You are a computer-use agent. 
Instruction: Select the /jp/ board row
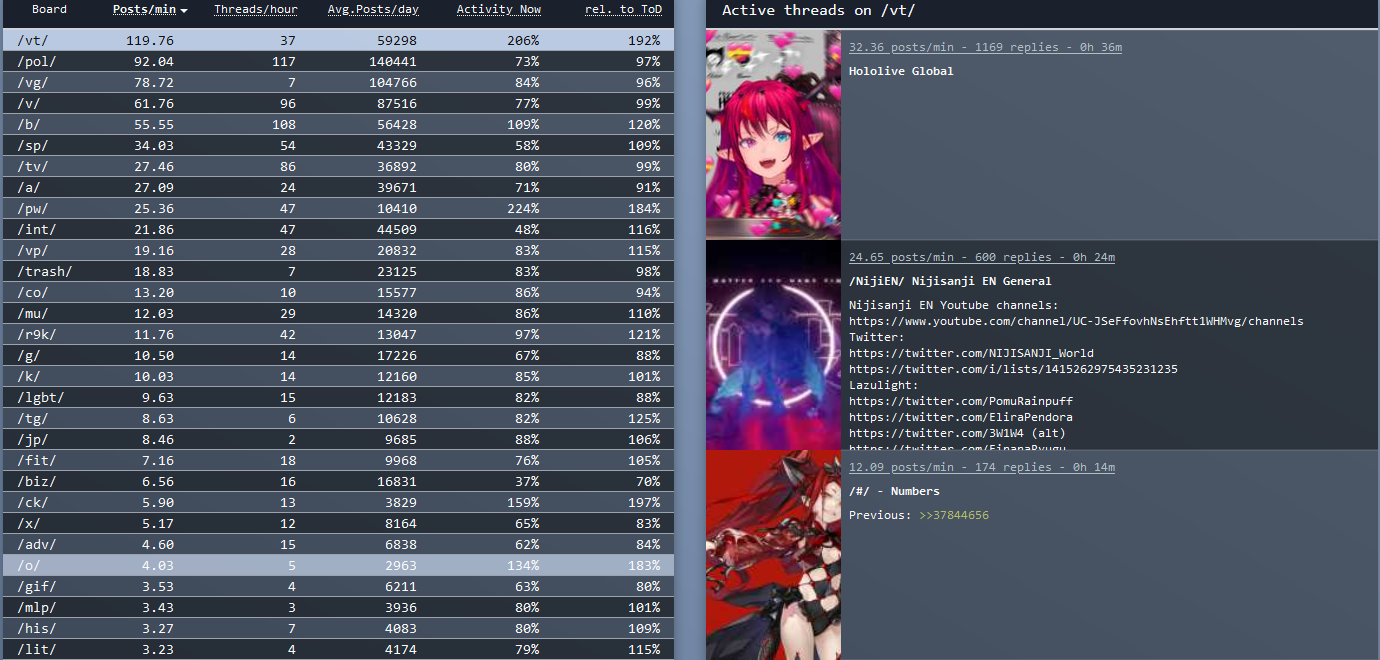pos(337,439)
